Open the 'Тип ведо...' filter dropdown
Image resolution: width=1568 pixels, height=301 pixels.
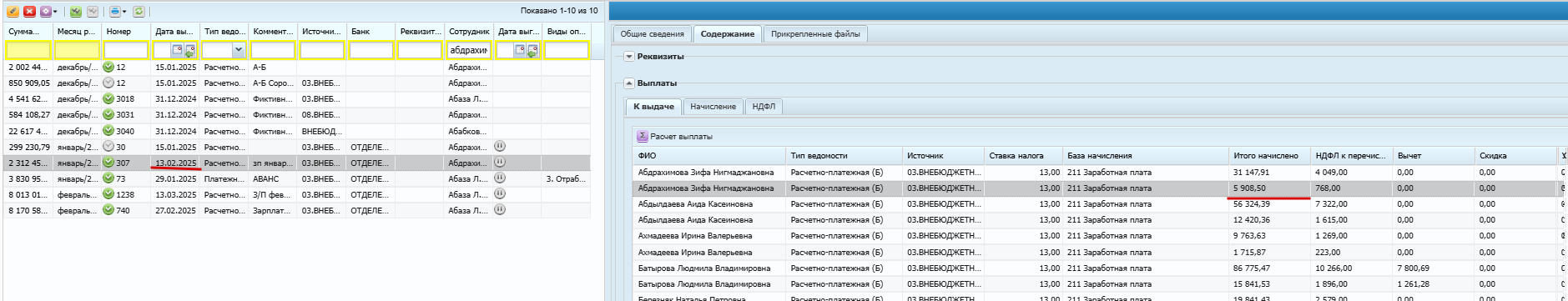coord(239,50)
